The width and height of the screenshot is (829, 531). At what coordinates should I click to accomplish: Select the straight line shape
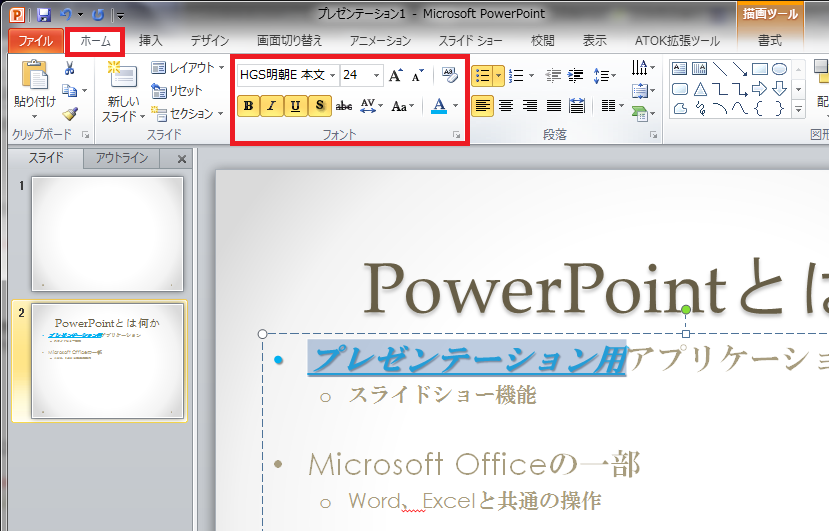click(x=720, y=68)
